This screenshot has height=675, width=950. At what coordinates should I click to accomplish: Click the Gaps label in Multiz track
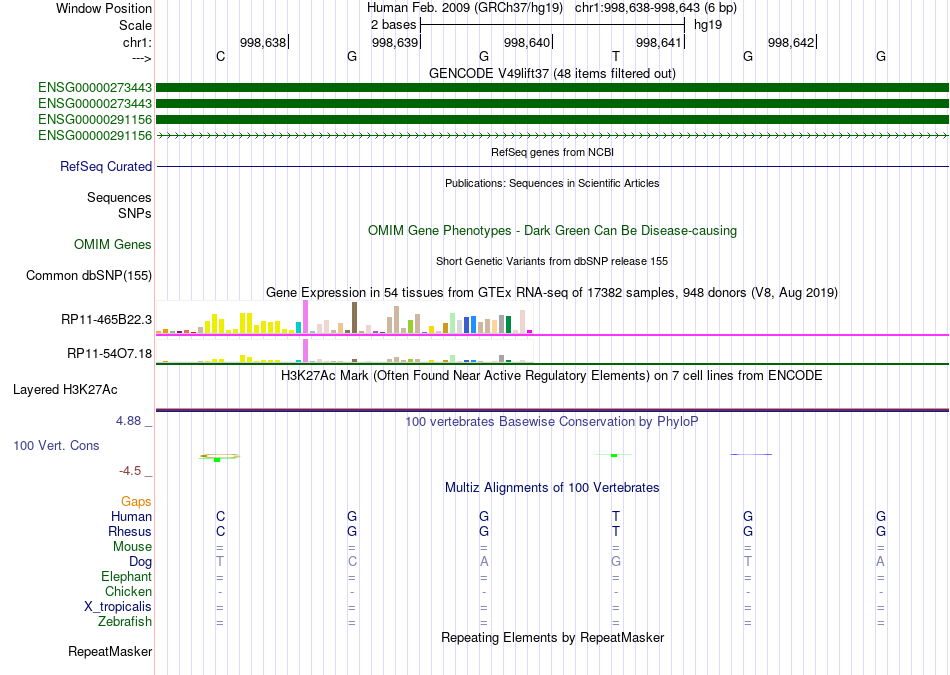136,501
